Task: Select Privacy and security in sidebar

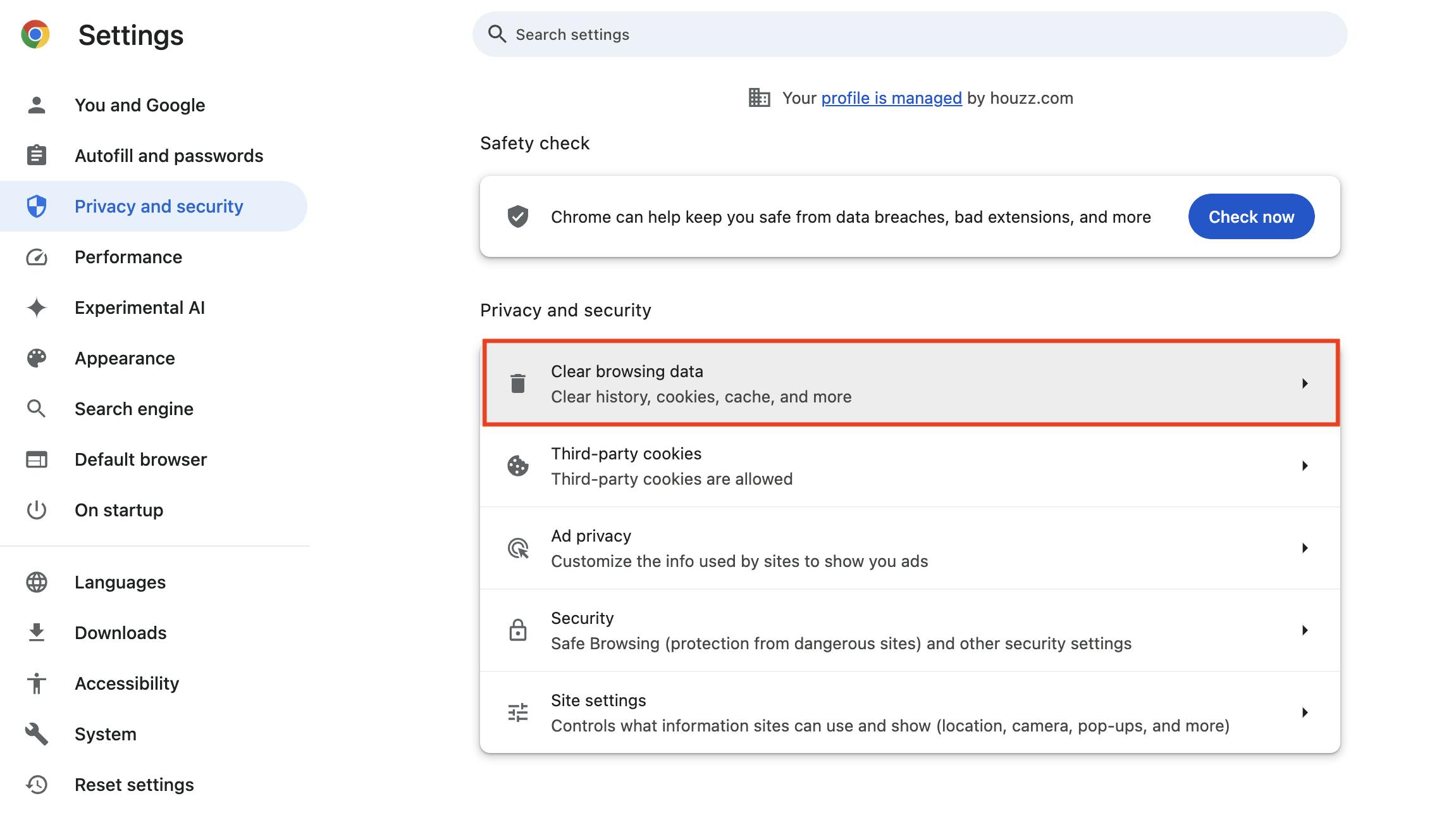Action: tap(154, 206)
